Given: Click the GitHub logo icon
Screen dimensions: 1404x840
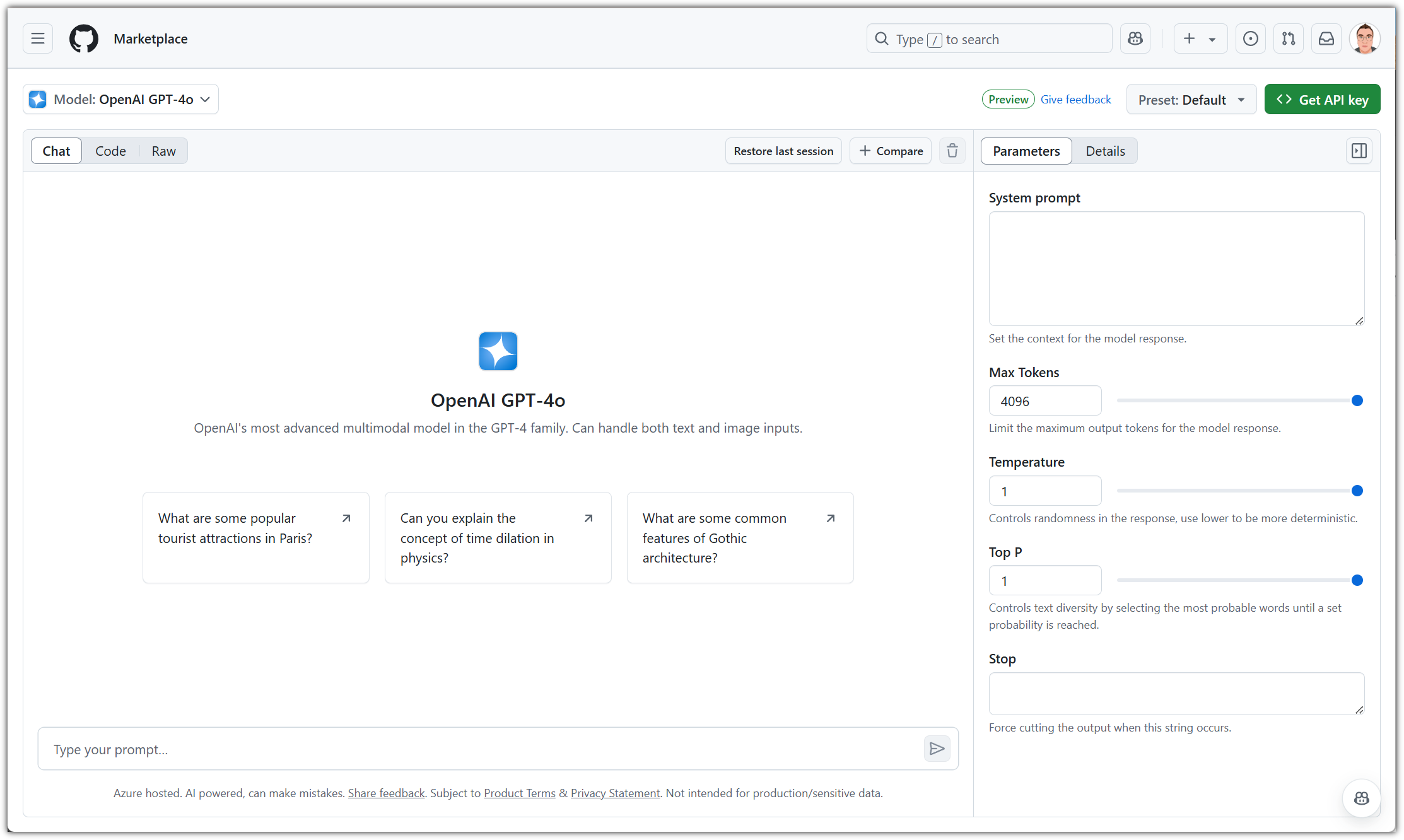Looking at the screenshot, I should click(x=84, y=38).
